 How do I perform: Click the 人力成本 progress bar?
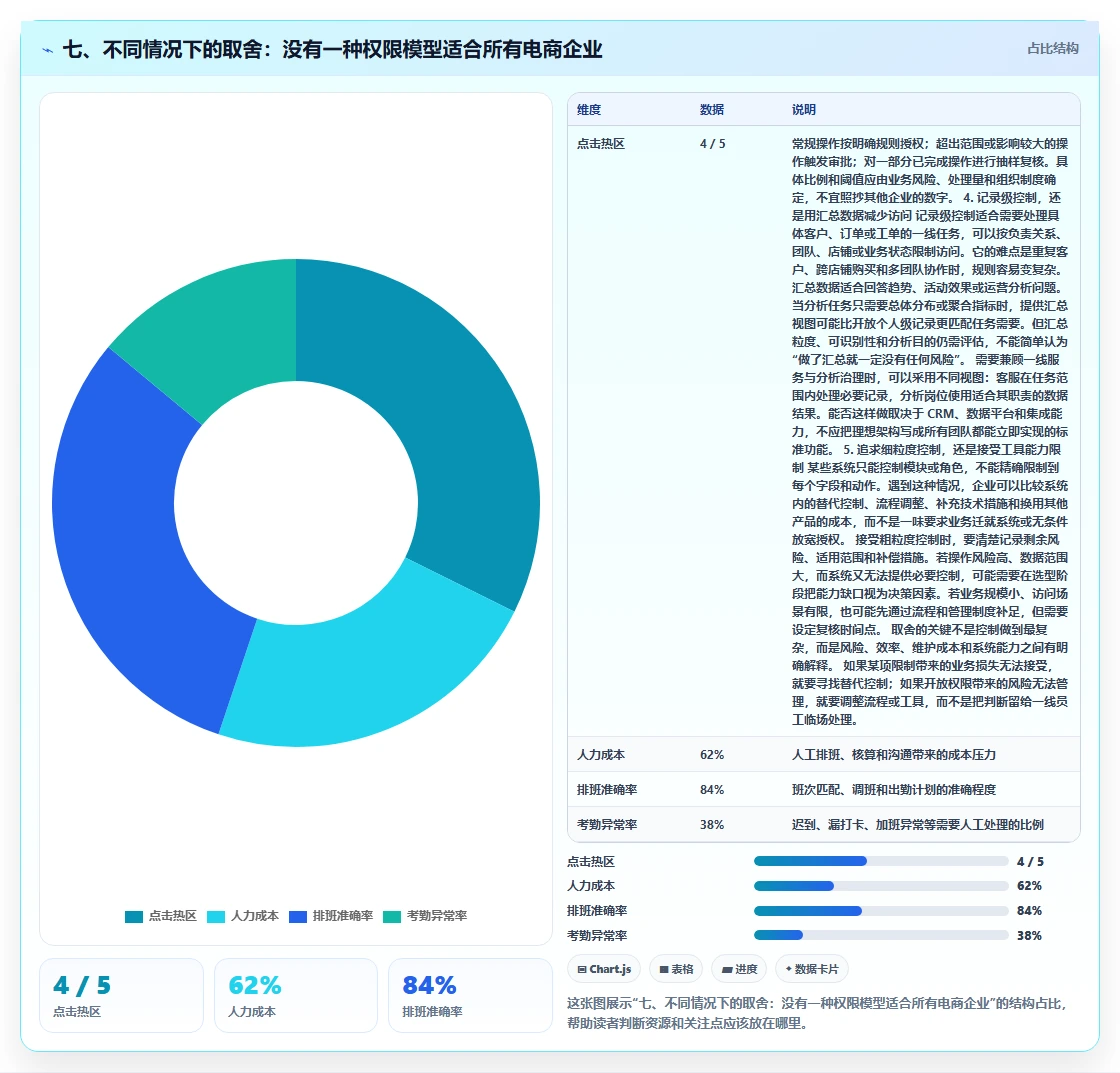tap(881, 886)
